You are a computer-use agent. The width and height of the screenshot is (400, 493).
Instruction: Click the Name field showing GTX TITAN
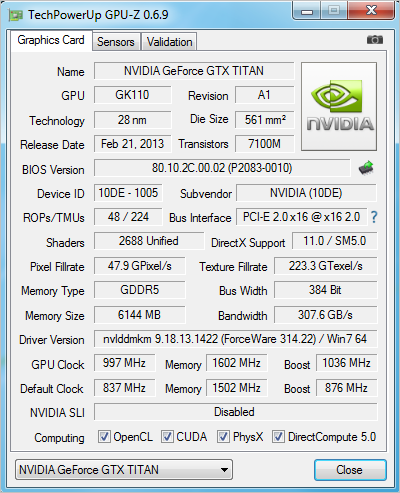click(x=194, y=71)
